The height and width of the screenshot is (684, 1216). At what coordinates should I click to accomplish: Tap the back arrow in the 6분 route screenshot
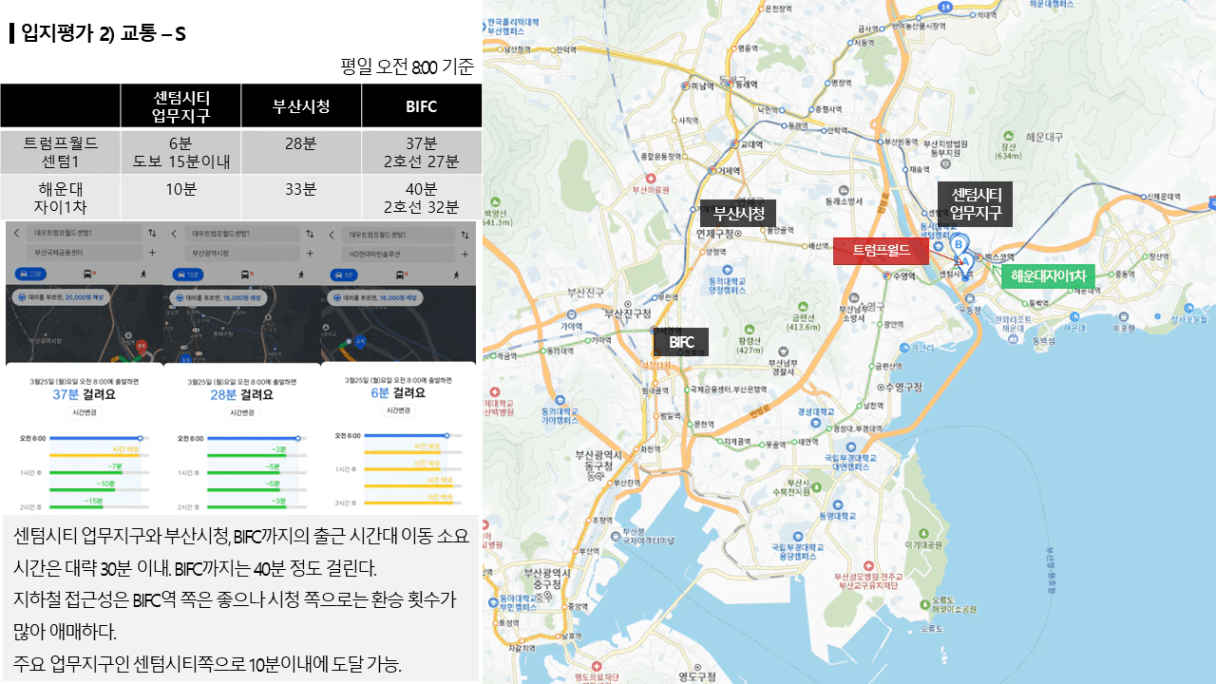[332, 235]
